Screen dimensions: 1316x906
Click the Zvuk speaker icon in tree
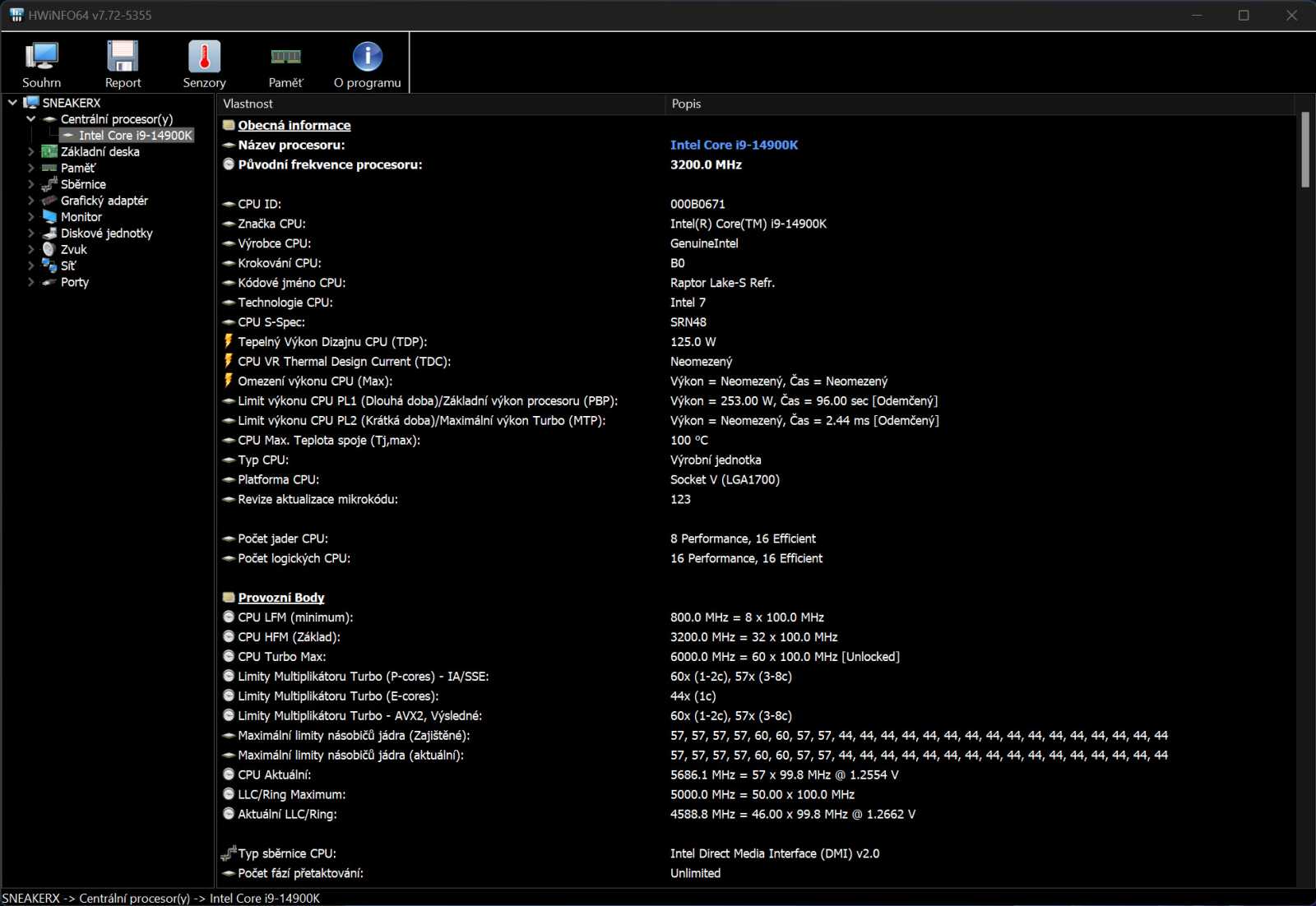(x=49, y=249)
